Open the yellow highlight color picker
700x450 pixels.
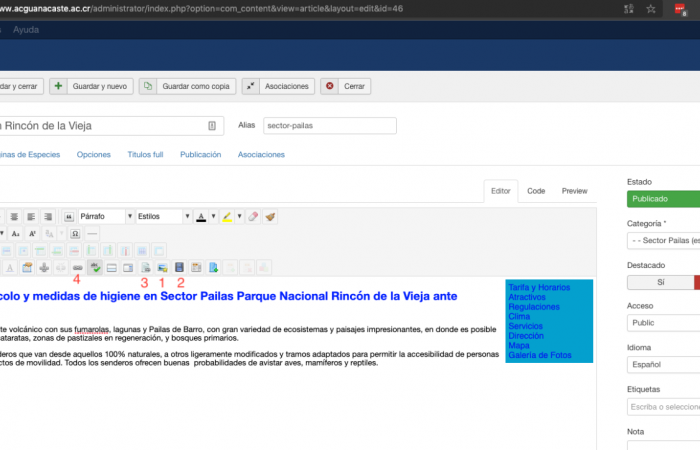pos(229,216)
